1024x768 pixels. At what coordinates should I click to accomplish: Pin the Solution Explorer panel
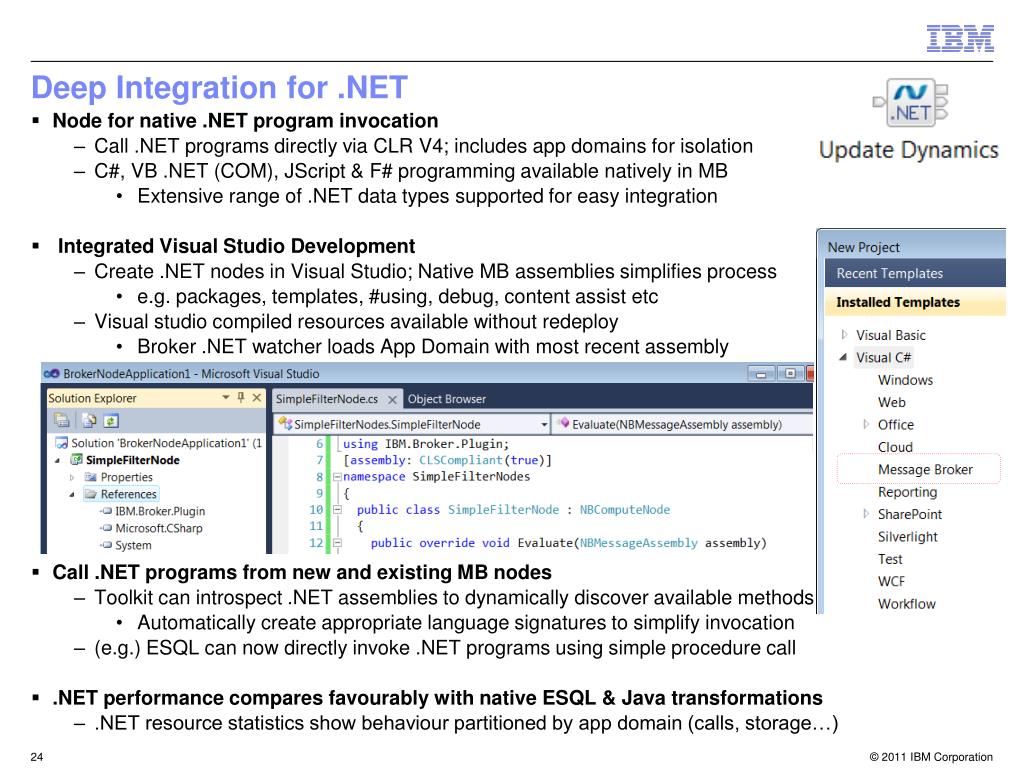pyautogui.click(x=241, y=397)
